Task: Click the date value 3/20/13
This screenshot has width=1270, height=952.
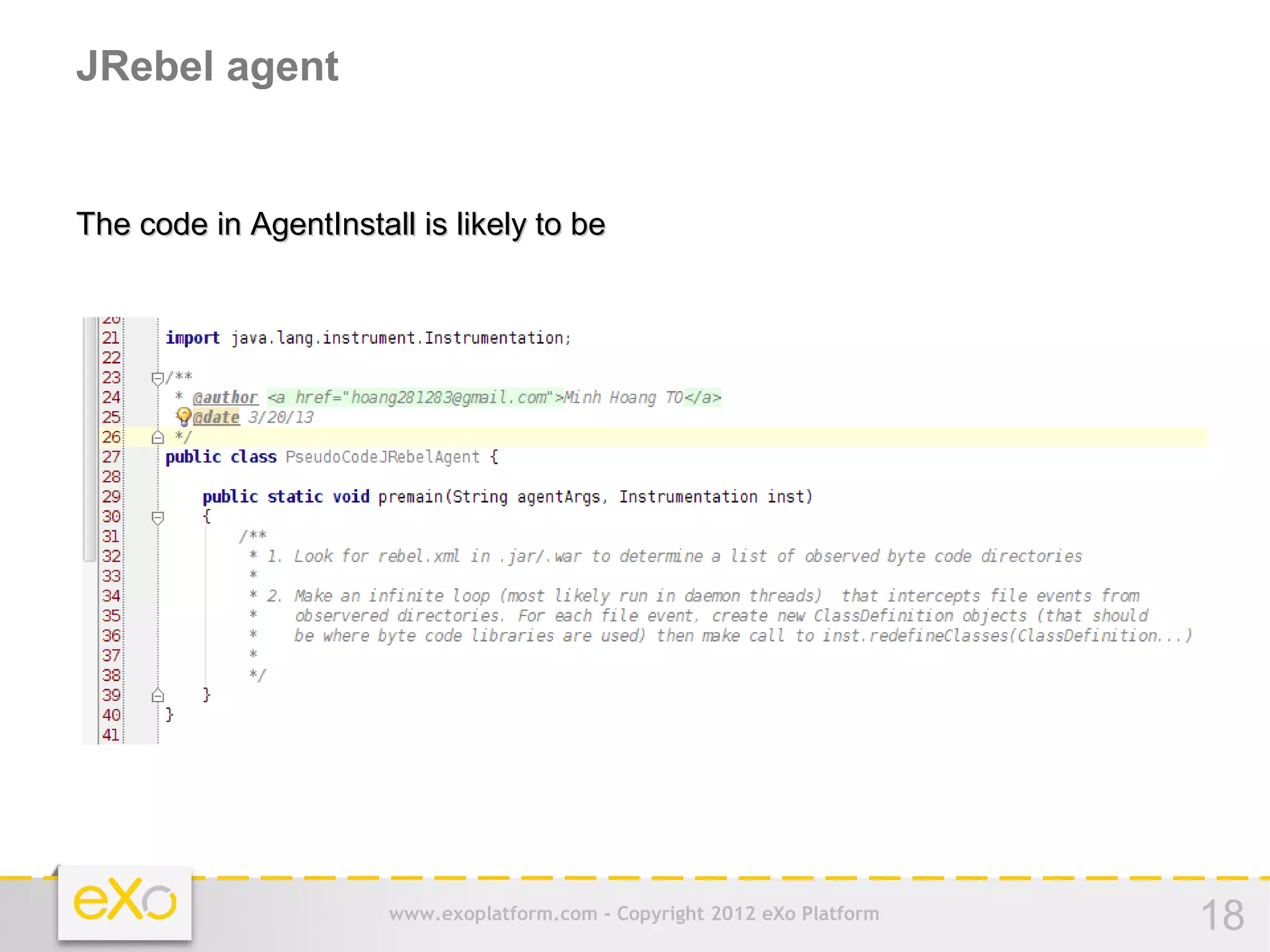Action: click(281, 417)
